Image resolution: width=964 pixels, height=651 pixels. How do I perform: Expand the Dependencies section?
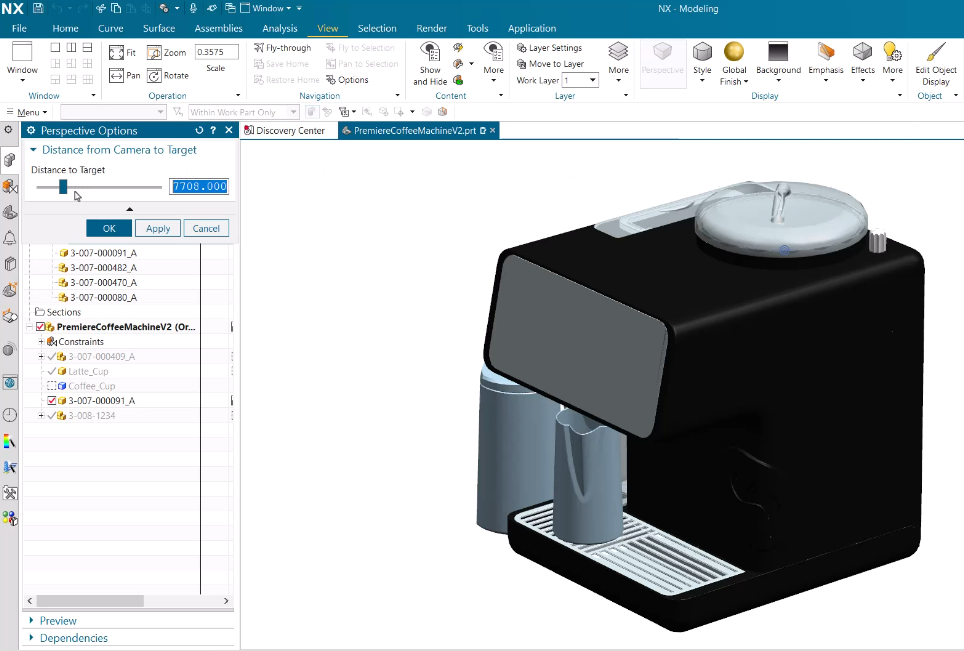[x=73, y=638]
